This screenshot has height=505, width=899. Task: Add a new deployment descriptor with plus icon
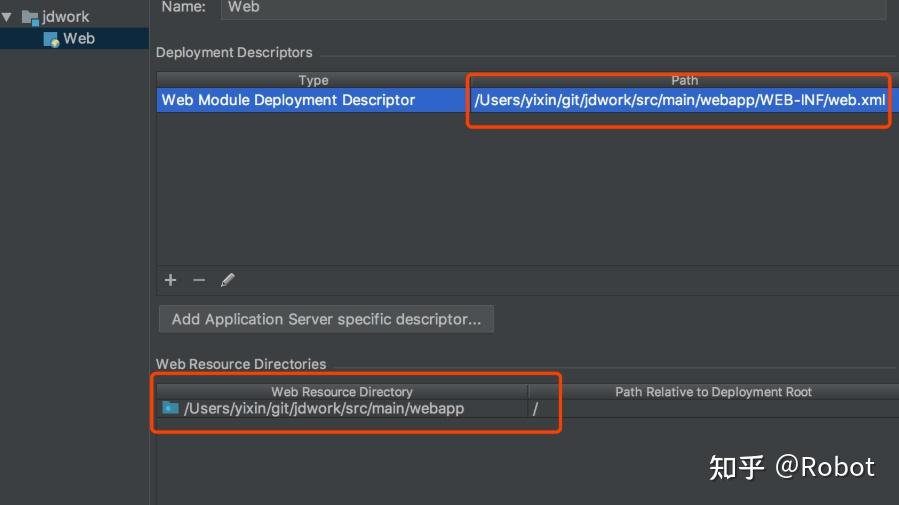[x=170, y=280]
